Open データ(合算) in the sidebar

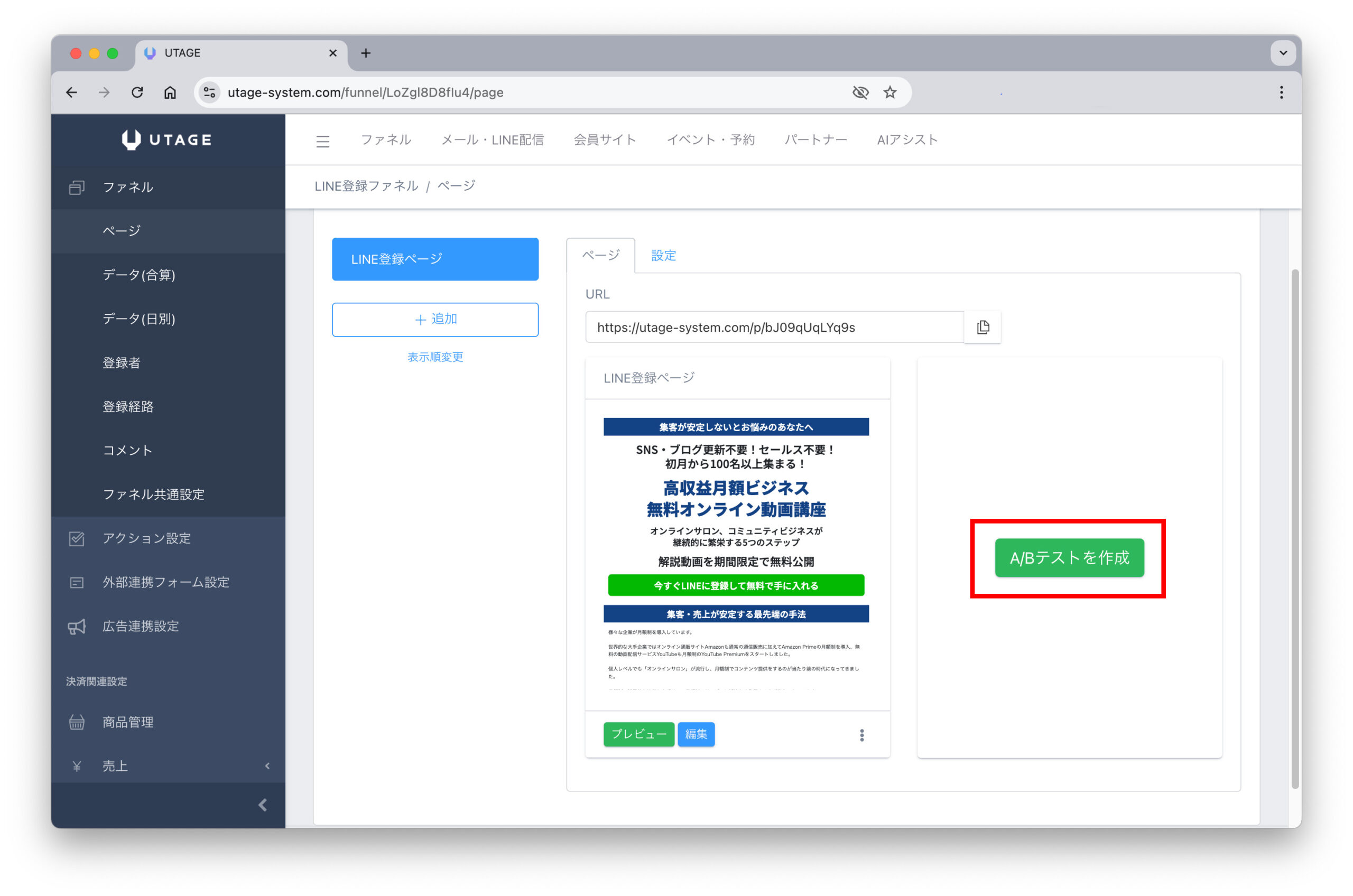coord(168,275)
